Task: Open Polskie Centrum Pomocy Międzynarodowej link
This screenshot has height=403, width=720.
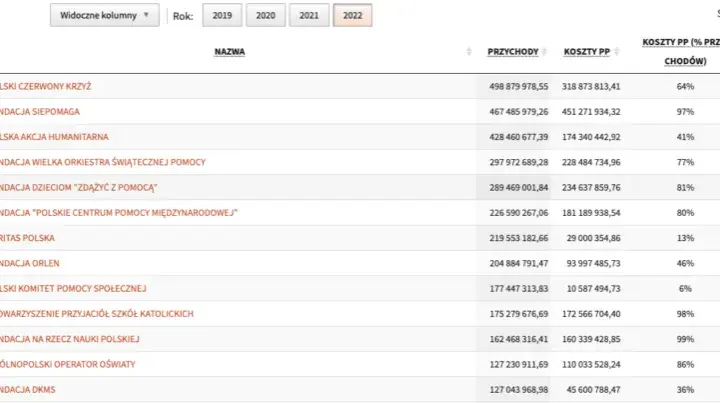Action: click(x=119, y=213)
